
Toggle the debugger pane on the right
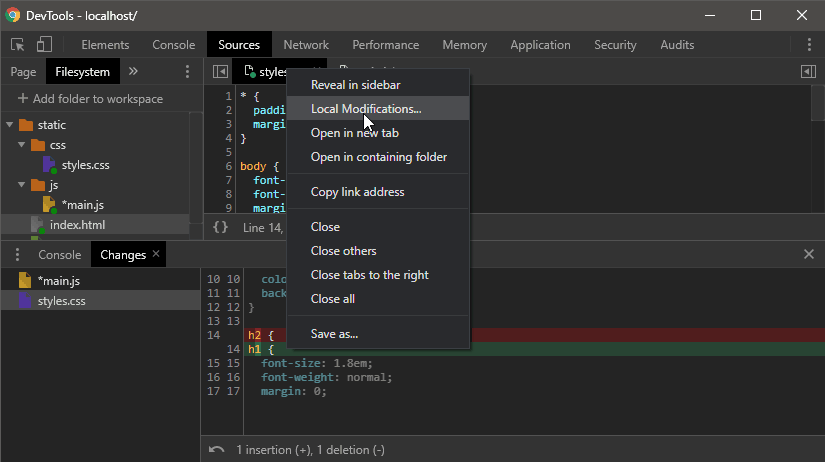(808, 72)
